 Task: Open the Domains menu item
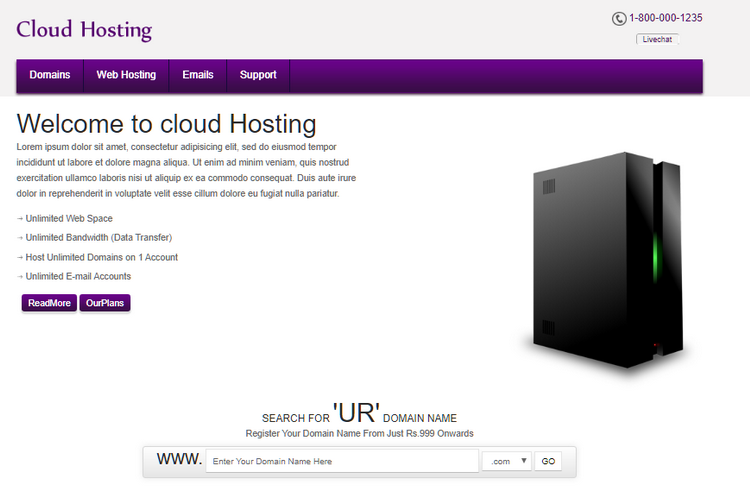click(50, 75)
